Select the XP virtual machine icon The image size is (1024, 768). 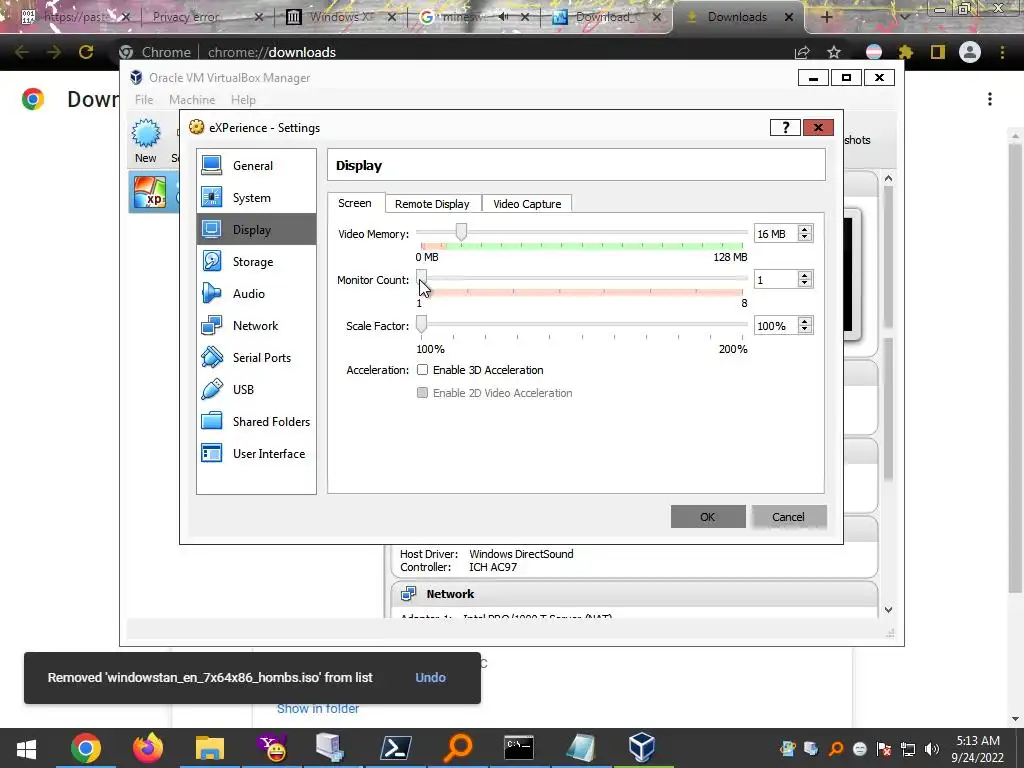click(x=150, y=193)
